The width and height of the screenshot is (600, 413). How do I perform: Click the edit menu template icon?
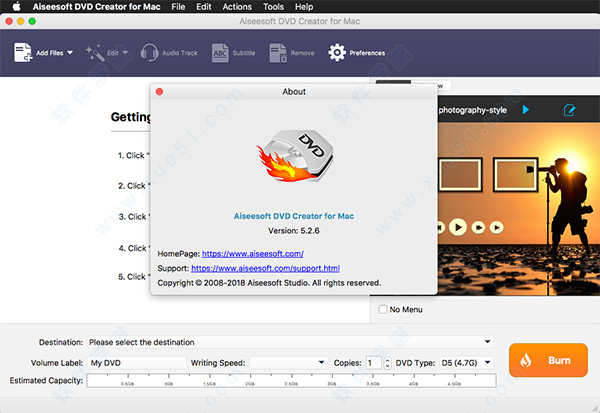pyautogui.click(x=569, y=110)
